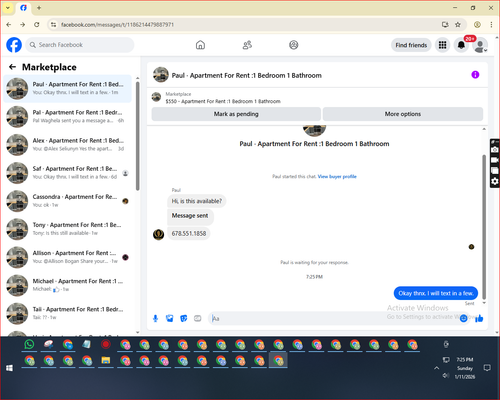This screenshot has height=400, width=500.
Task: Click the sent 'Okay thnx' message bubble
Action: coord(436,293)
